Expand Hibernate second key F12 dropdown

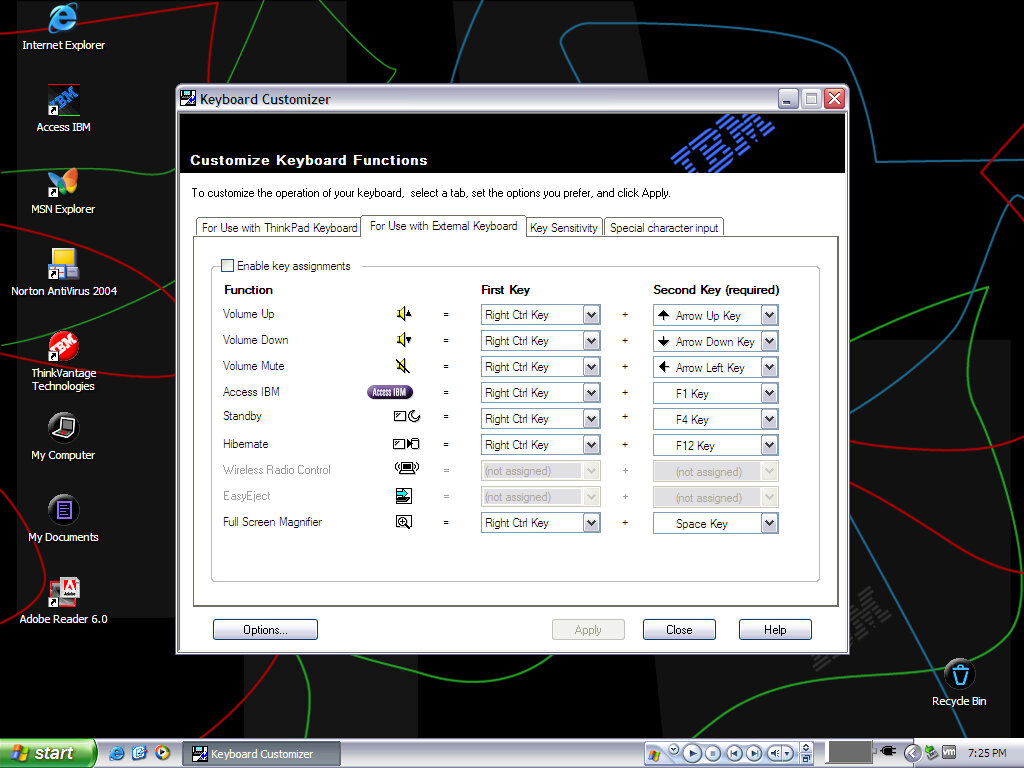(x=769, y=445)
